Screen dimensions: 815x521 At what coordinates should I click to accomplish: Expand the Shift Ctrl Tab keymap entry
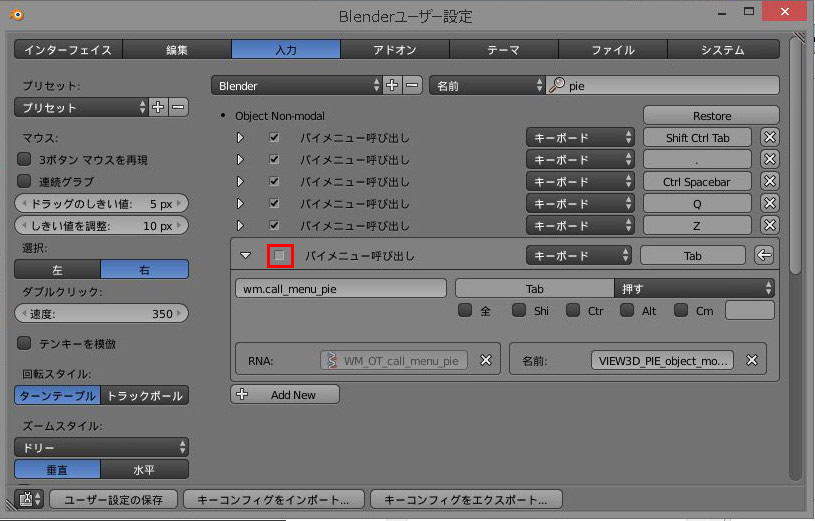click(240, 137)
